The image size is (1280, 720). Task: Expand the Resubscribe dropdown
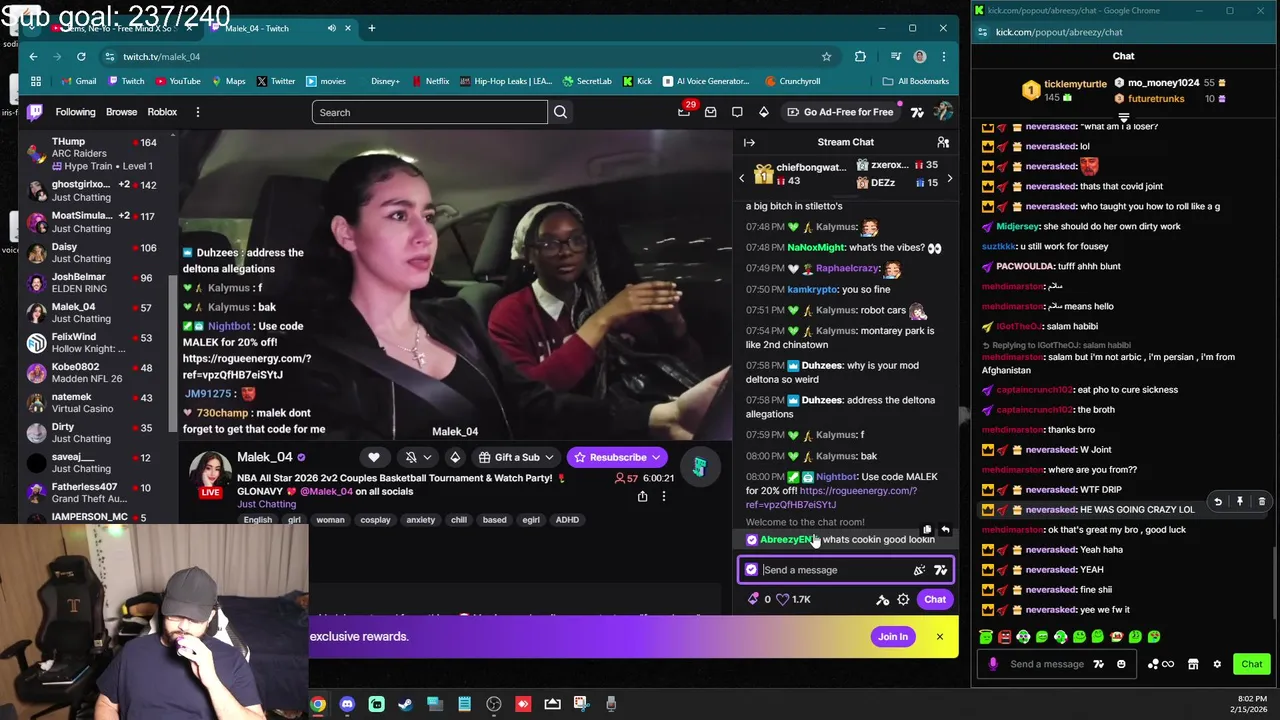click(656, 457)
